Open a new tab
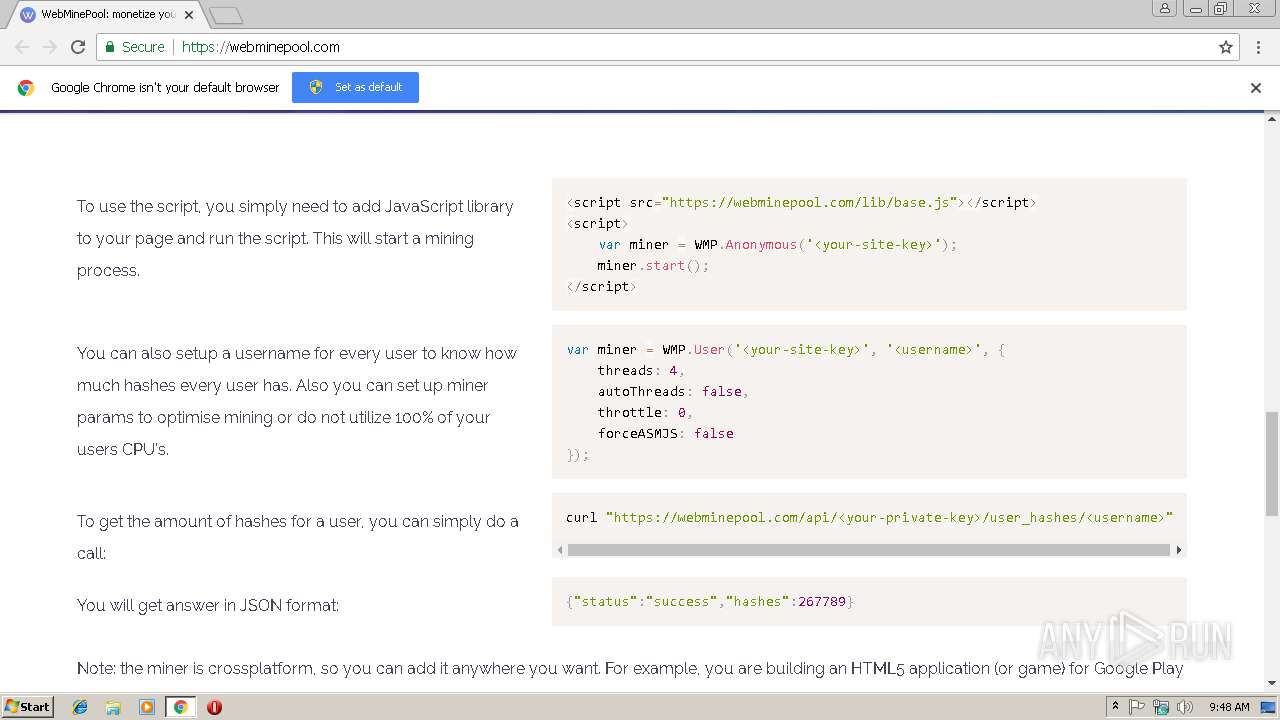The image size is (1280, 720). [x=226, y=15]
